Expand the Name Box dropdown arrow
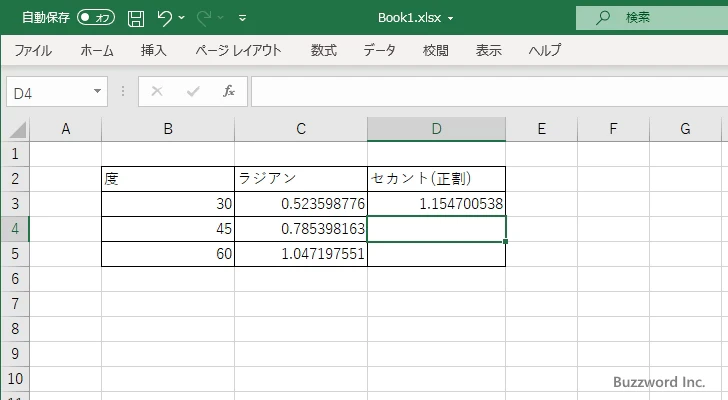Screen dimensions: 728x400 click(98, 91)
